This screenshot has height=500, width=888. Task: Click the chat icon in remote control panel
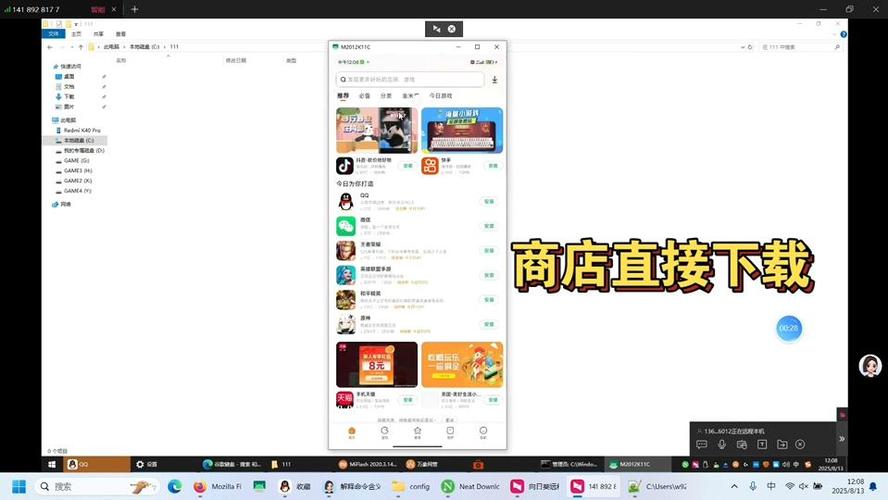[702, 445]
